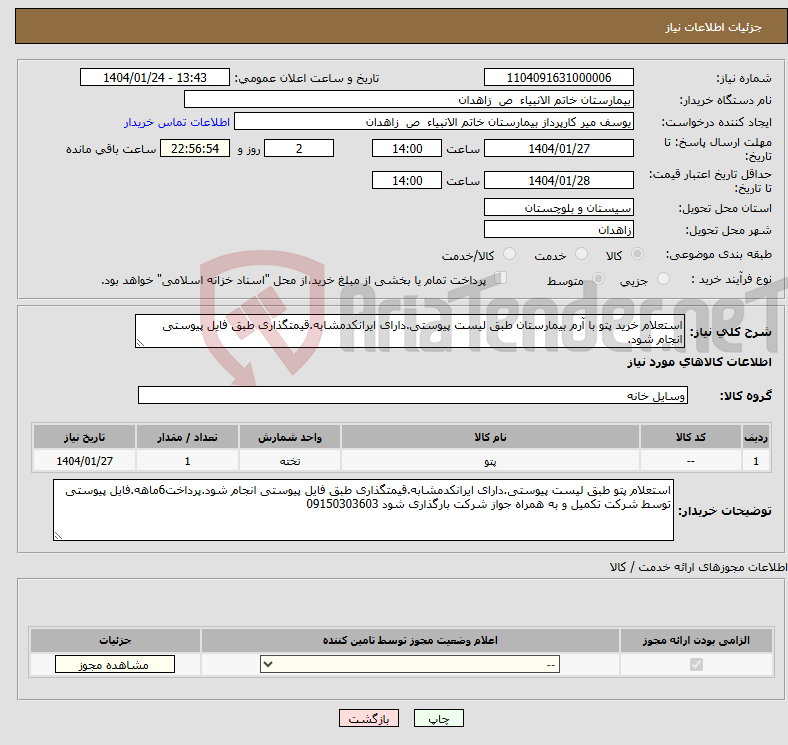Toggle the اسناد خزانه اسلامی payment checkbox

coord(501,278)
